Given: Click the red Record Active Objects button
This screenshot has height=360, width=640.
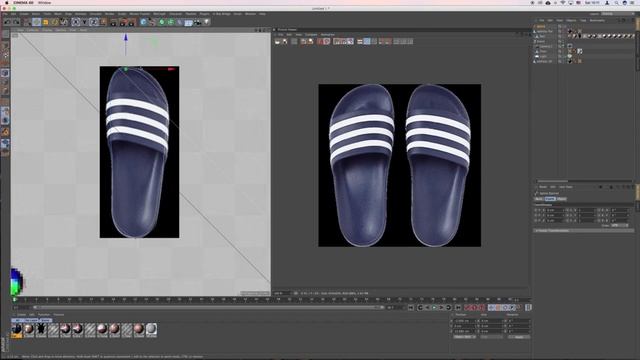Looking at the screenshot, I should point(468,307).
